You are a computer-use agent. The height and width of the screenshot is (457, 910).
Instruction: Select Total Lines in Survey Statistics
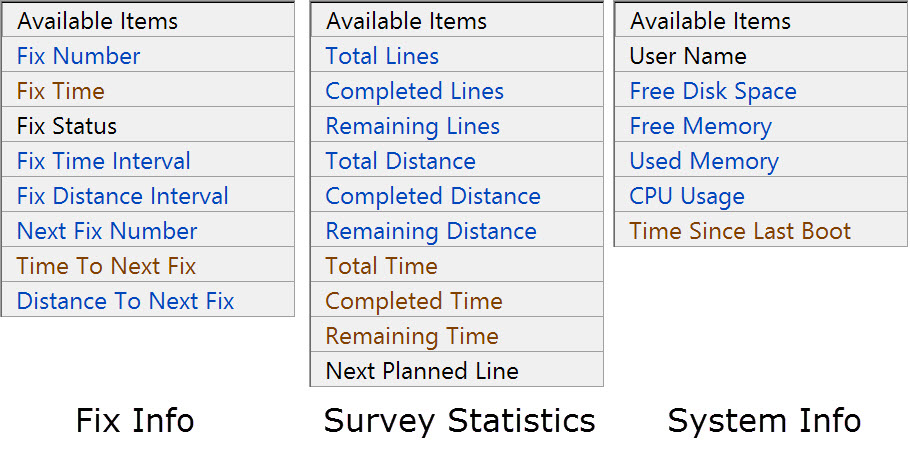pyautogui.click(x=382, y=56)
